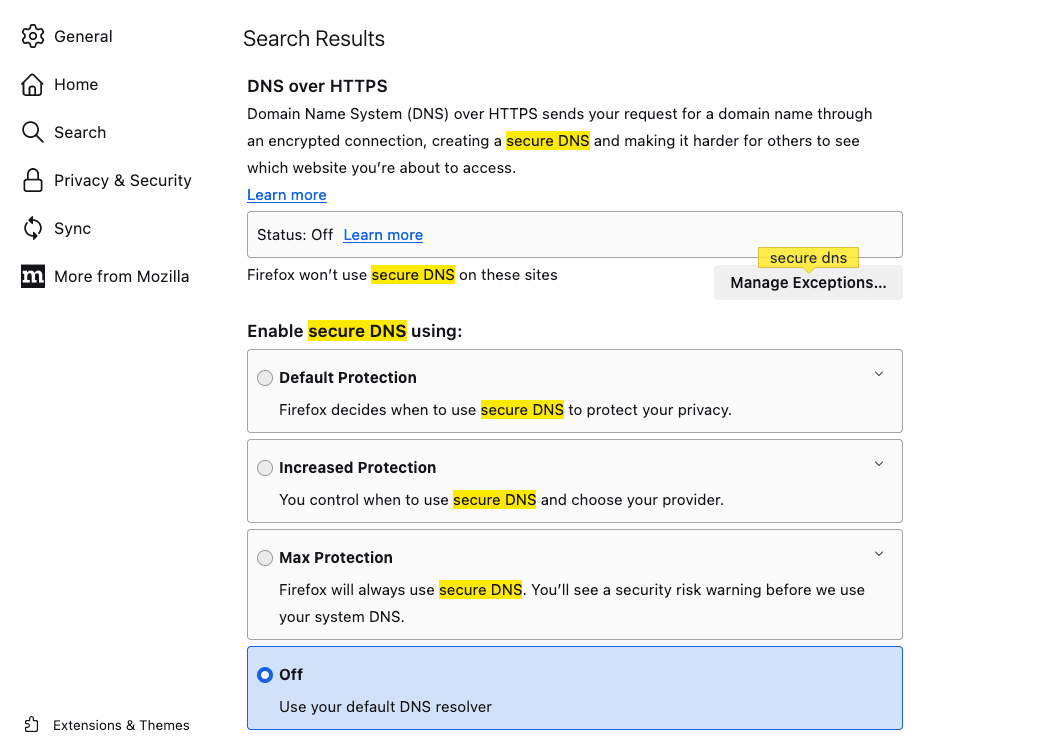The image size is (1047, 752).
Task: Click the 'Status: Off' text
Action: (294, 235)
